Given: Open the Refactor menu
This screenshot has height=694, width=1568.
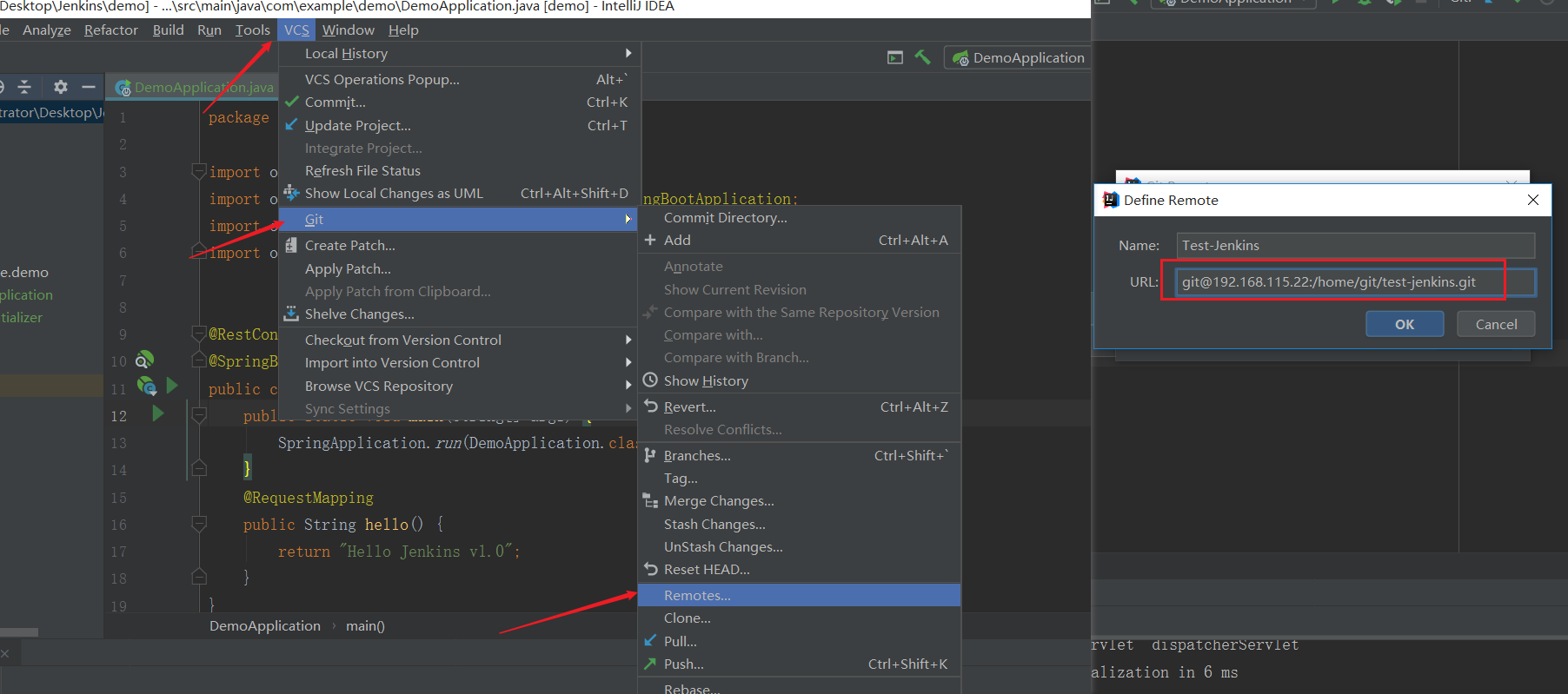Looking at the screenshot, I should (111, 30).
